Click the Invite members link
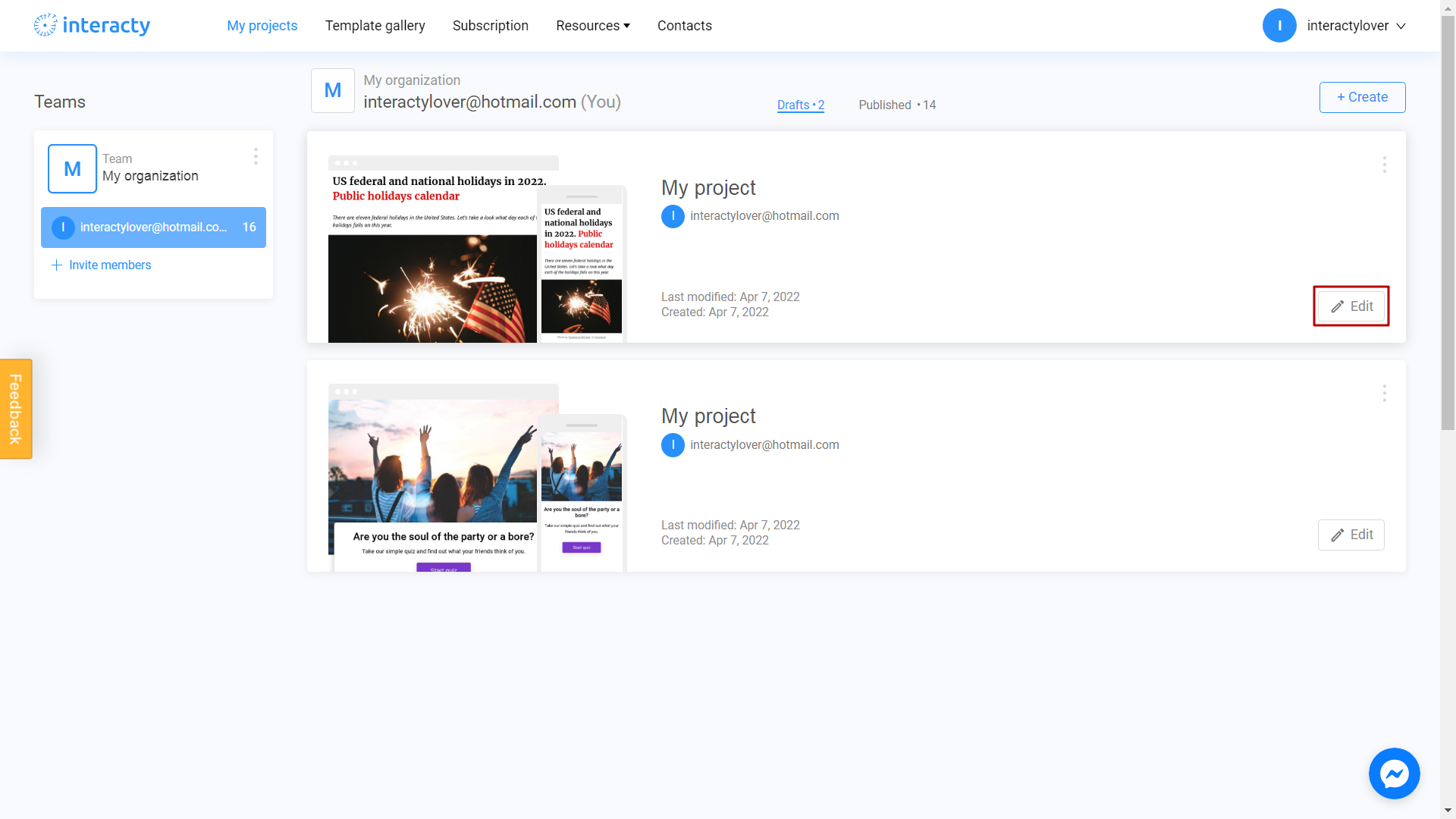 110,265
